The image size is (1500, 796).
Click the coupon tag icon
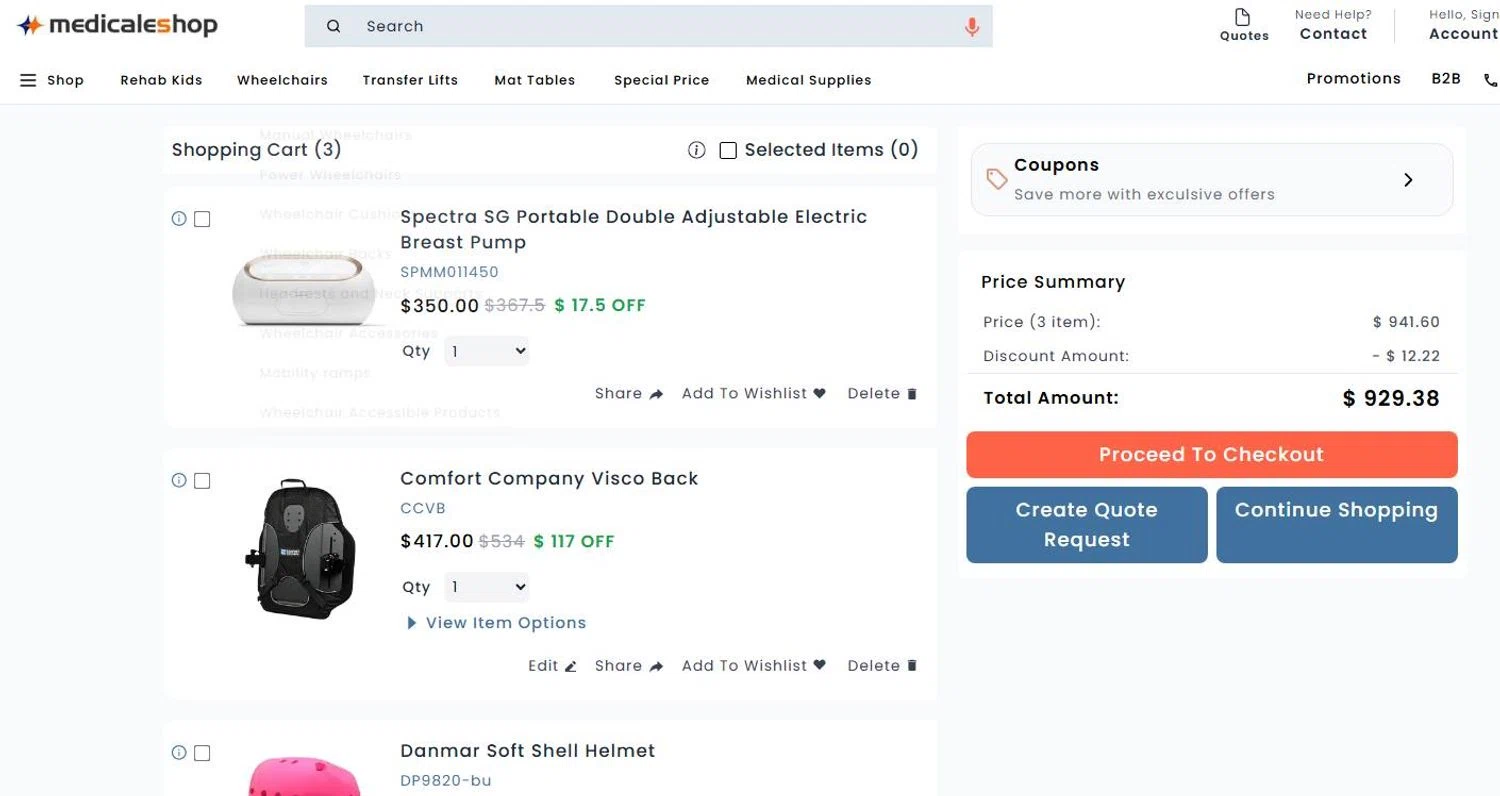tap(997, 179)
